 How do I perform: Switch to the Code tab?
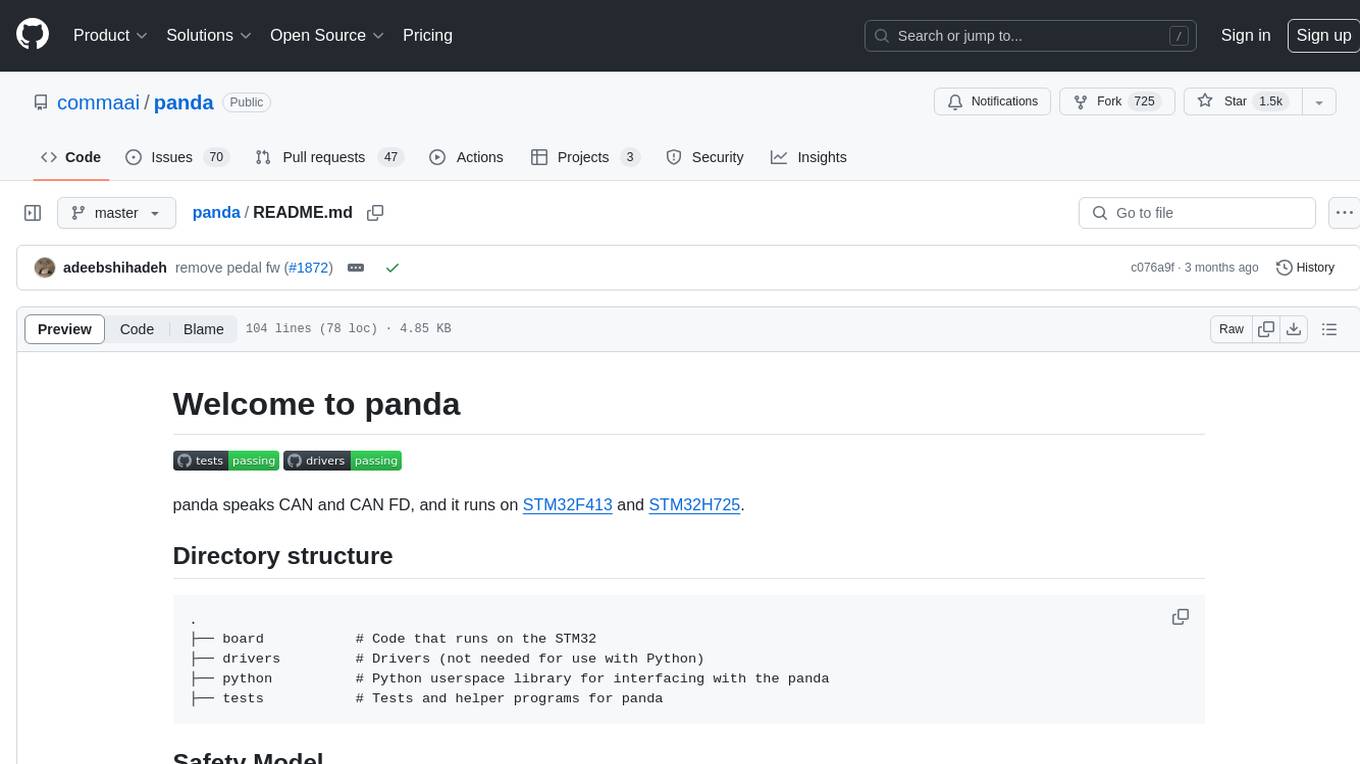click(70, 157)
